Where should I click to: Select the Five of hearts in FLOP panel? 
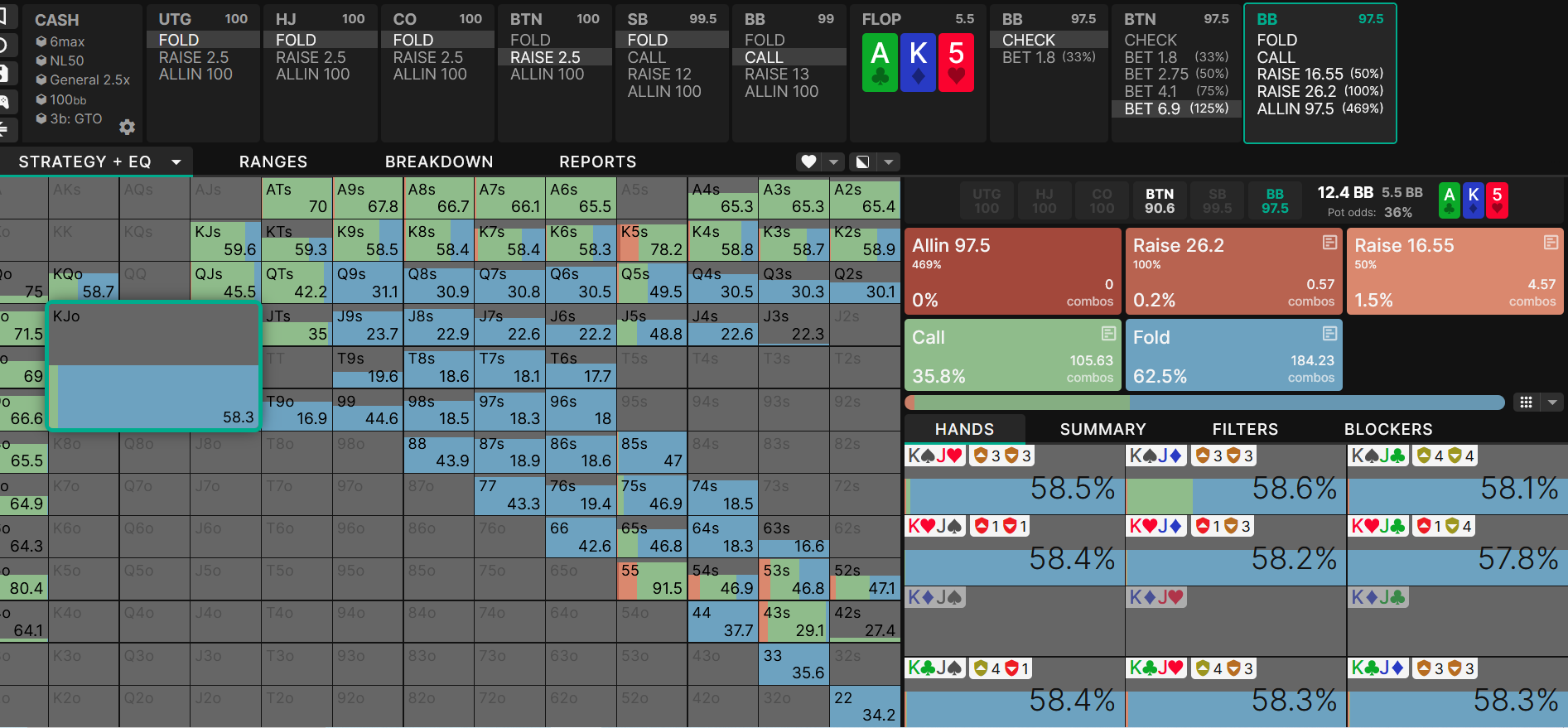pos(956,62)
